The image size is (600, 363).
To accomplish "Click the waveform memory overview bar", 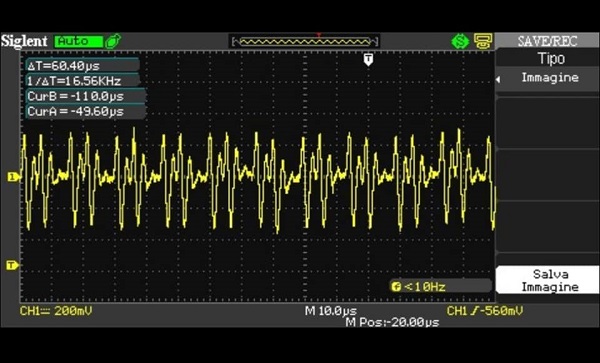I will 305,41.
